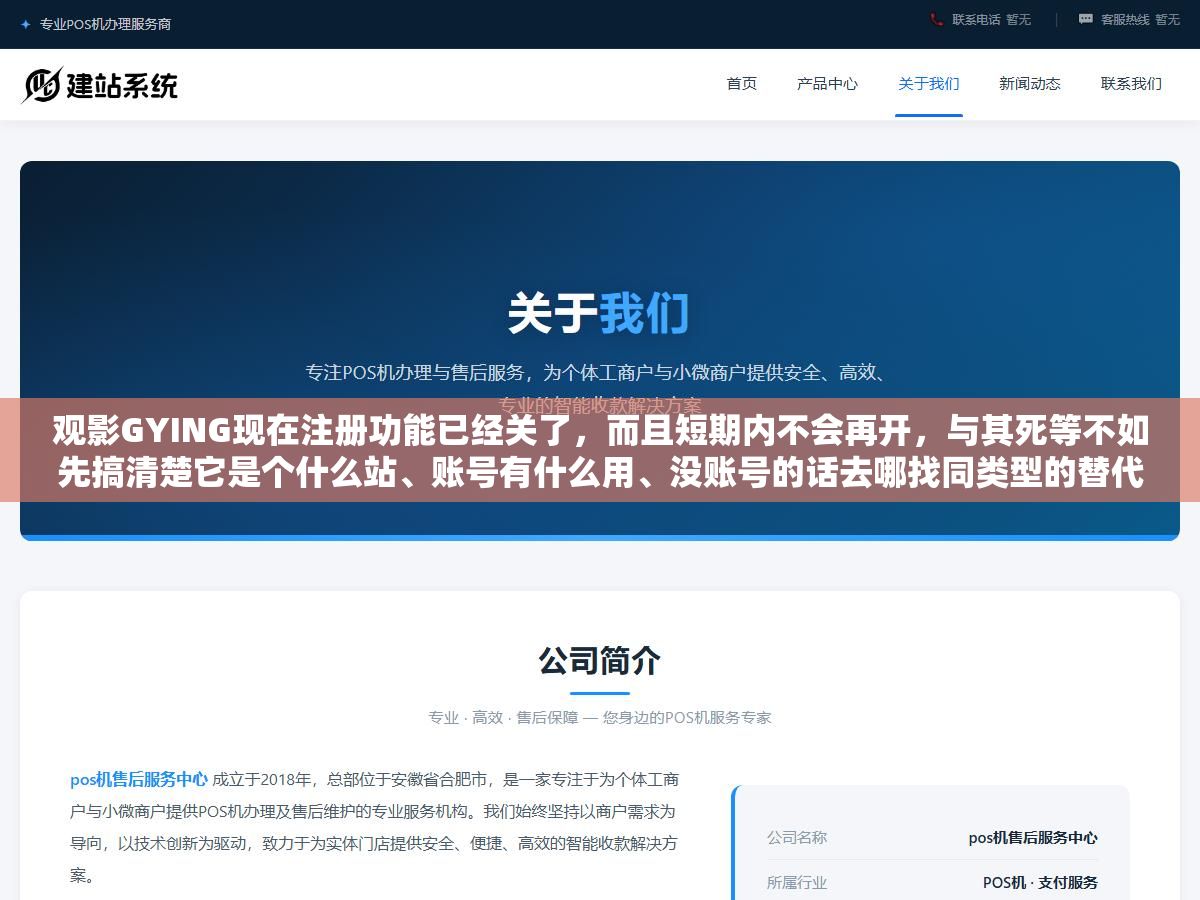Click the 关于我们 hero heading
Viewport: 1200px width, 900px height.
click(599, 313)
